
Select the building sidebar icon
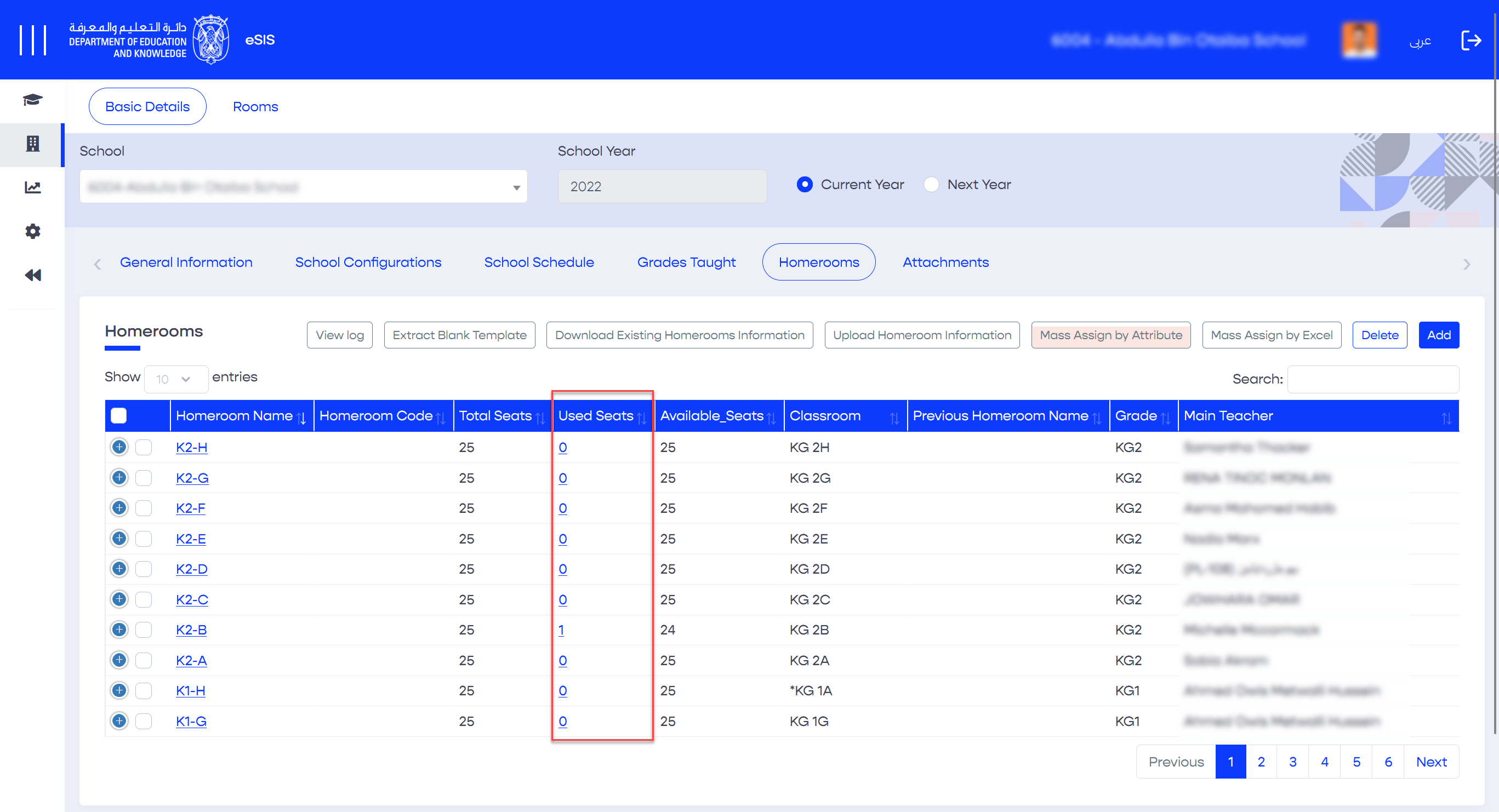click(x=32, y=144)
